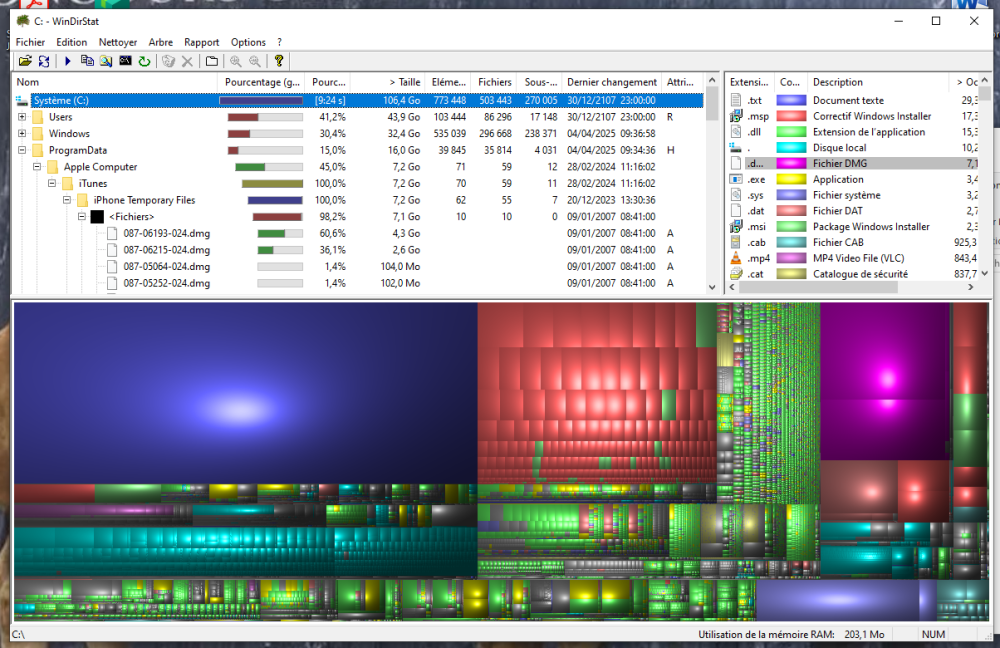
Task: Click the yellow color swatch for .exe
Action: point(791,179)
